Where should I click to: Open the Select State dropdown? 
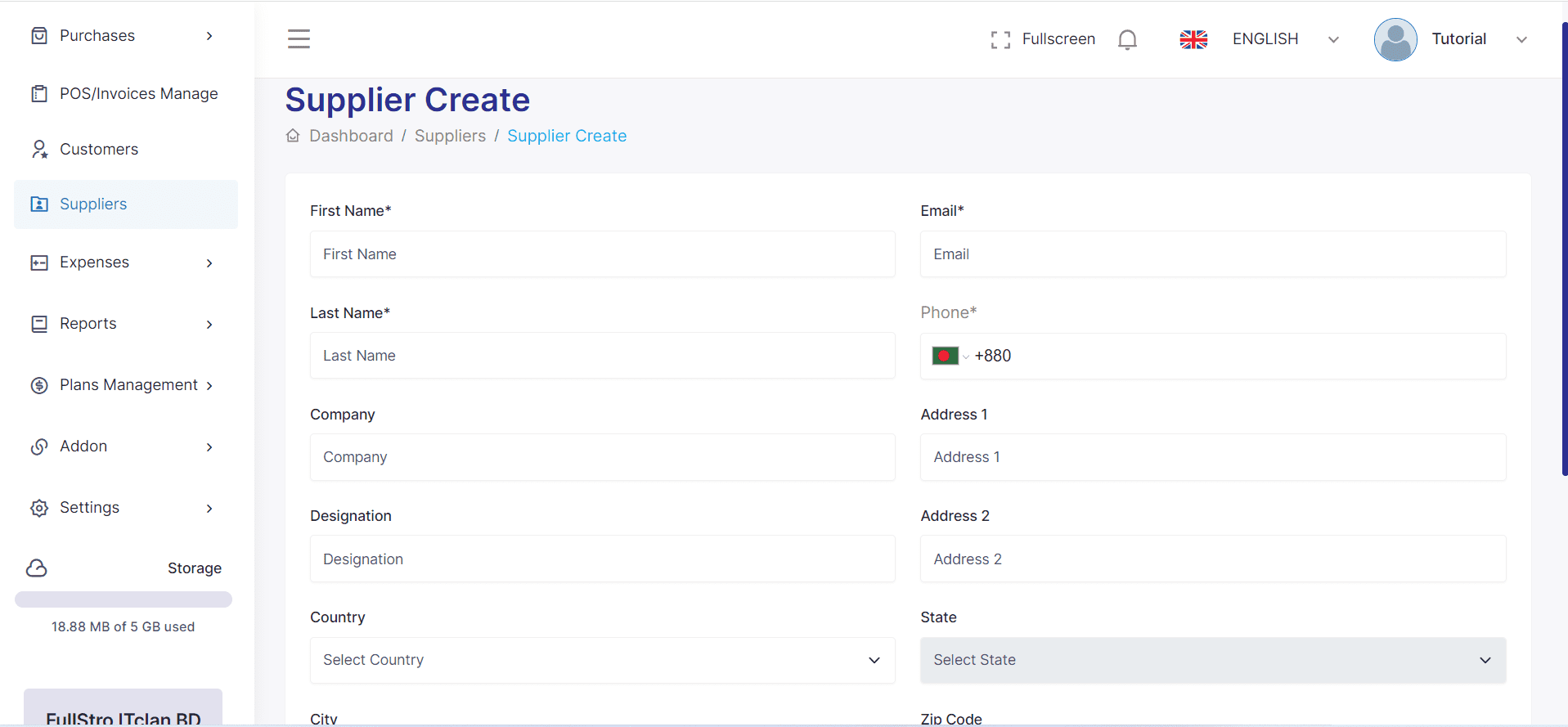coord(1212,660)
